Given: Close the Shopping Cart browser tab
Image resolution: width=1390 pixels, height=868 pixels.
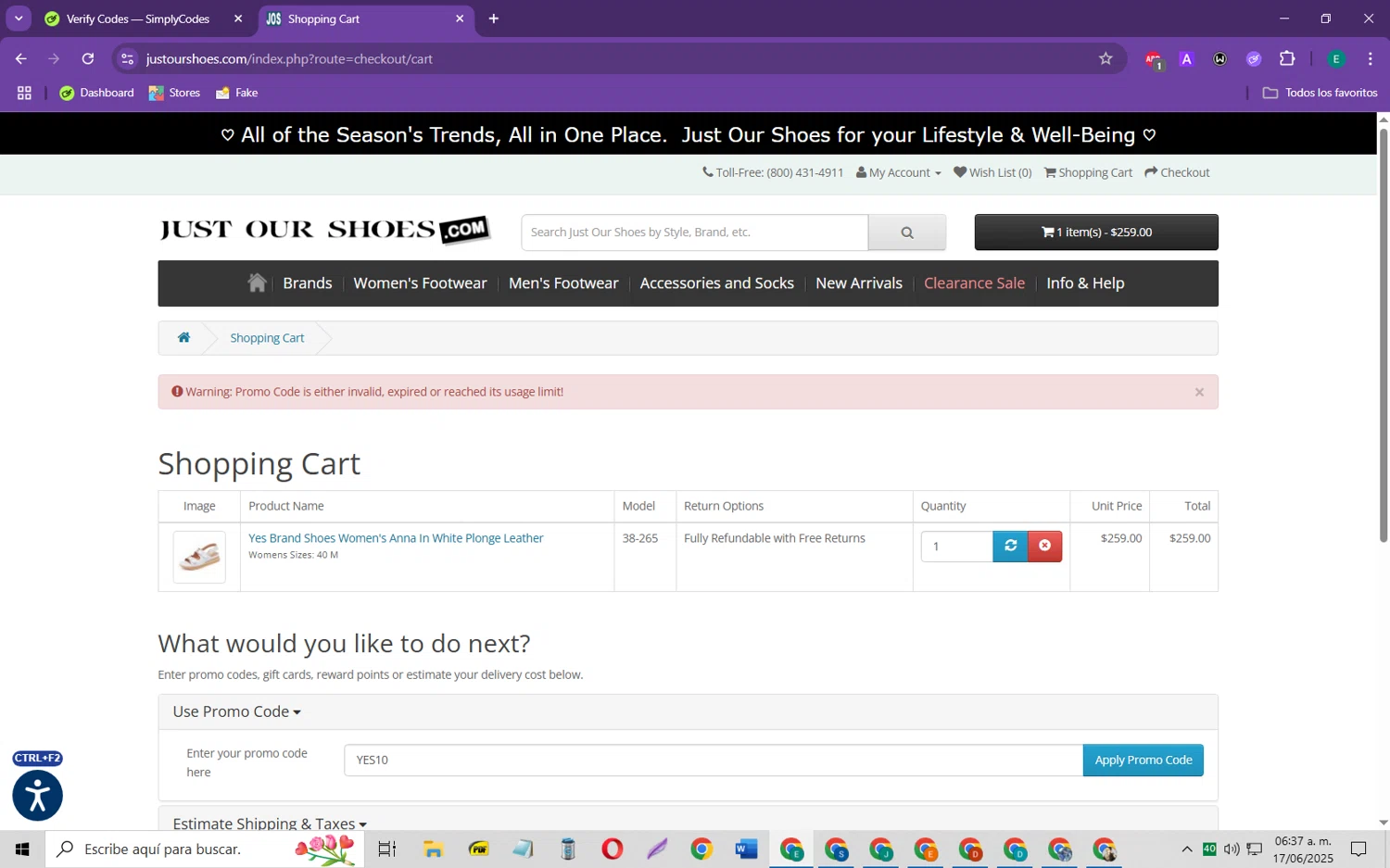Looking at the screenshot, I should 460,19.
